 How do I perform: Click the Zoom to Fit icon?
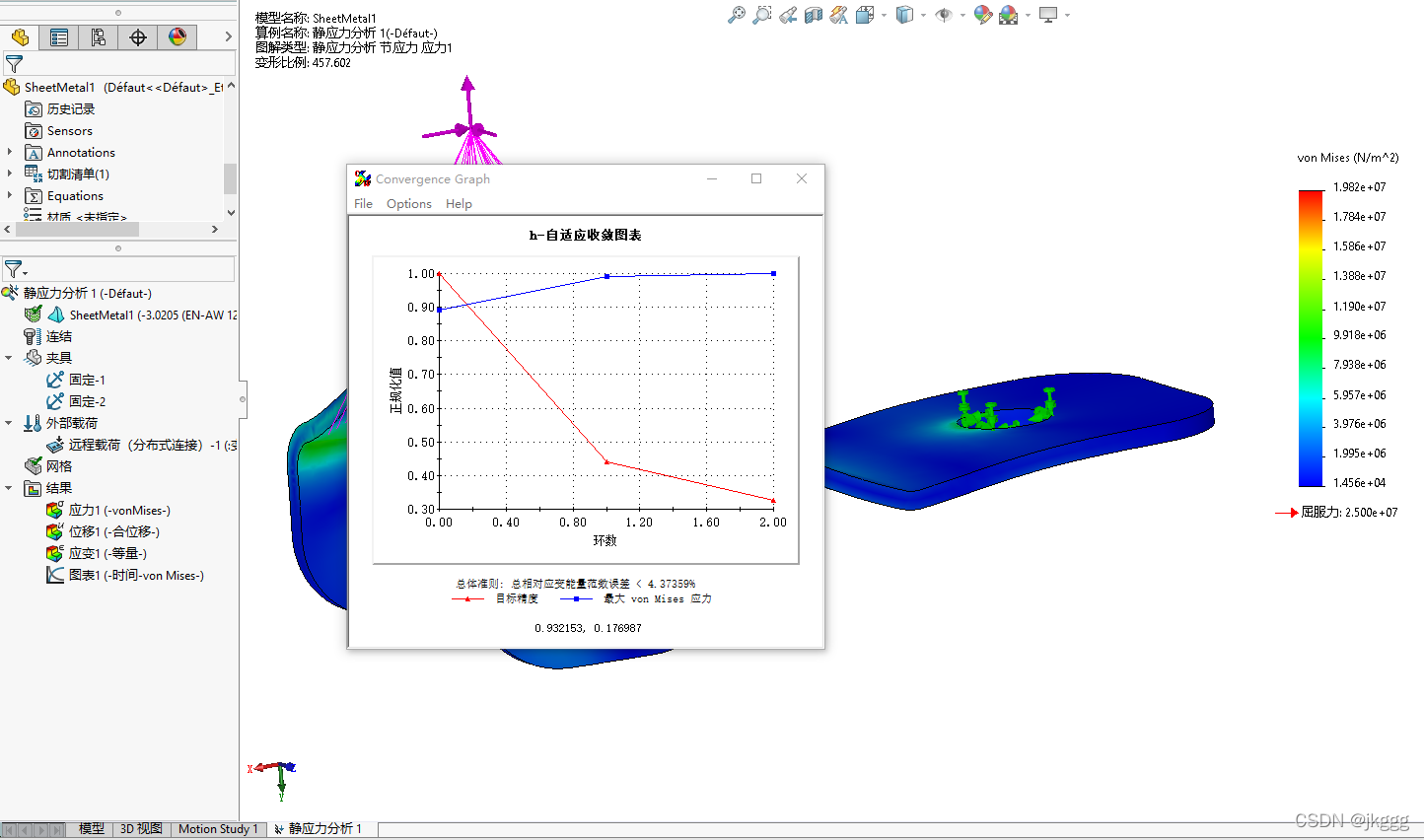pyautogui.click(x=737, y=15)
